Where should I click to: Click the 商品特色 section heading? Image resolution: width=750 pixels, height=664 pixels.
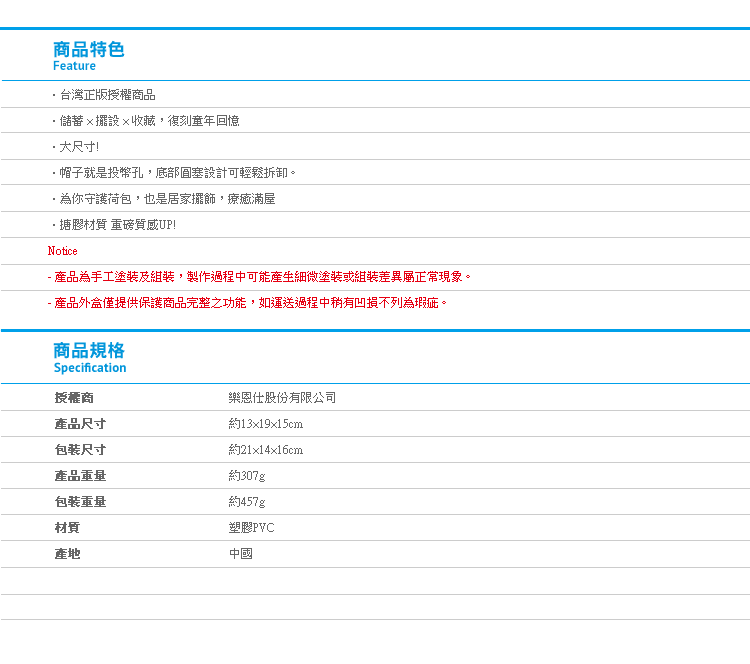tap(88, 49)
